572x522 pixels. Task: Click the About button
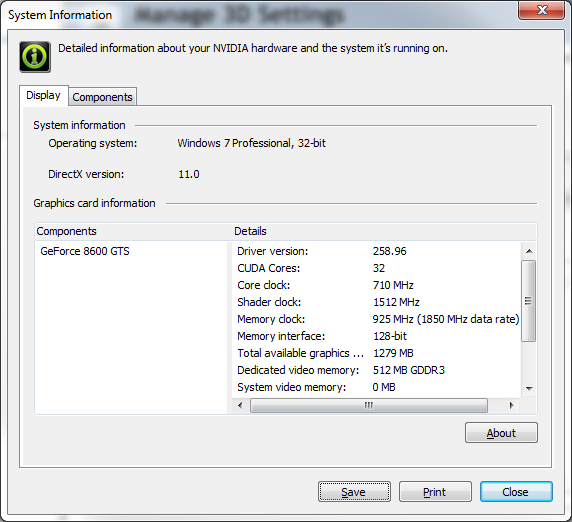coord(501,433)
